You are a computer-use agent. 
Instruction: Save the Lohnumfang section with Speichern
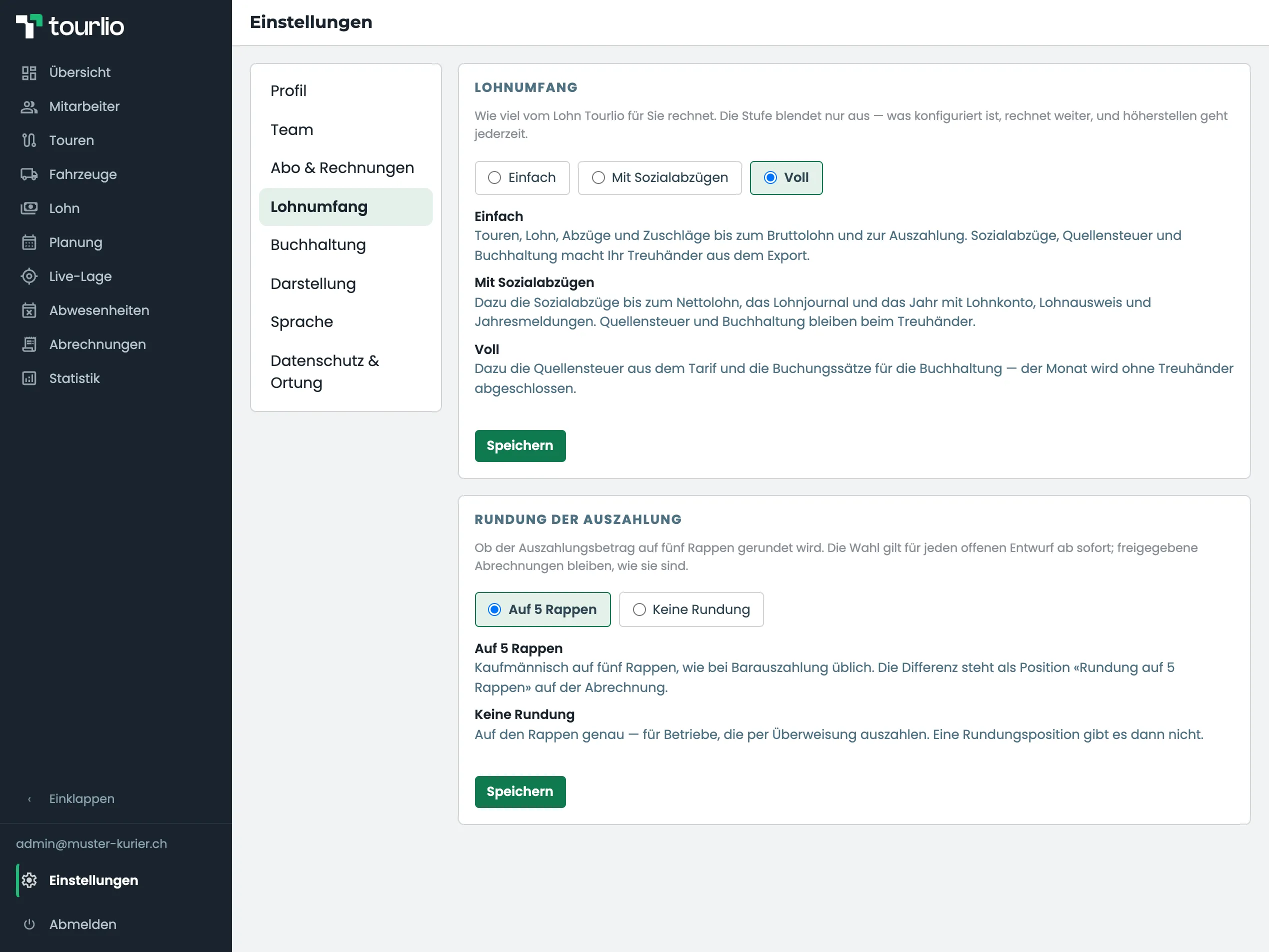[x=520, y=446]
